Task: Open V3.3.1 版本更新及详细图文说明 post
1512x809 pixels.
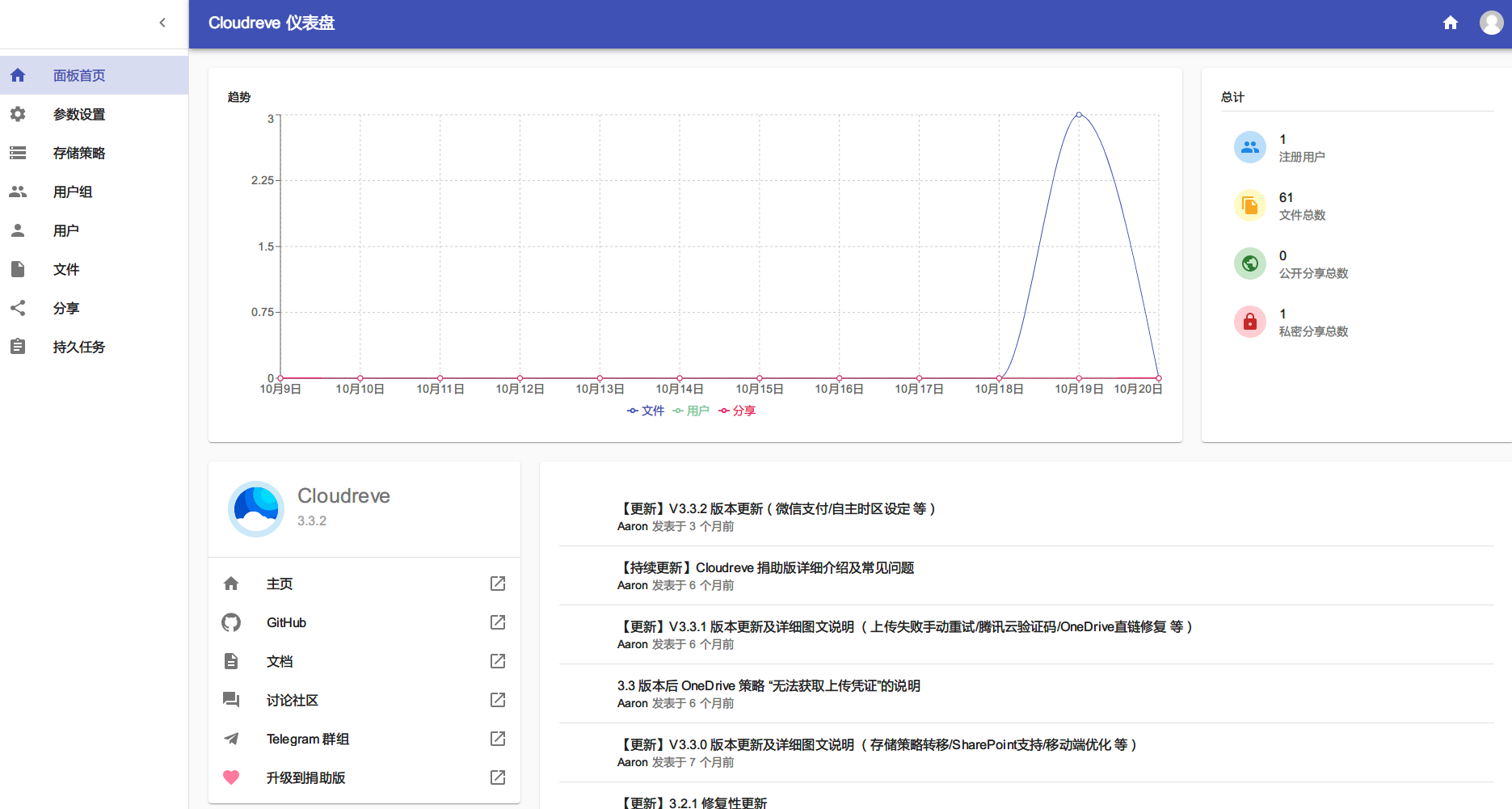Action: pos(904,626)
